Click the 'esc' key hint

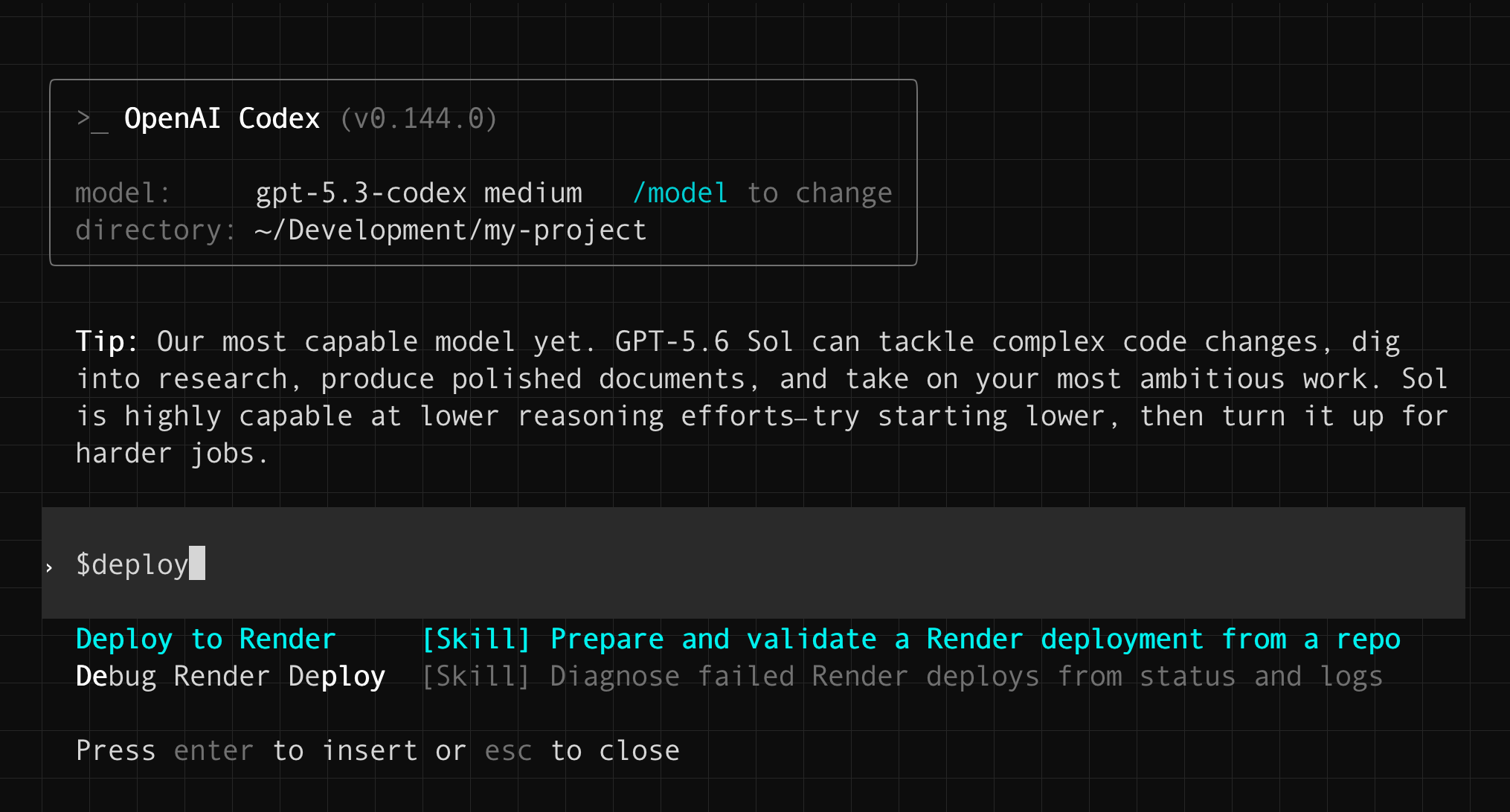click(x=508, y=751)
